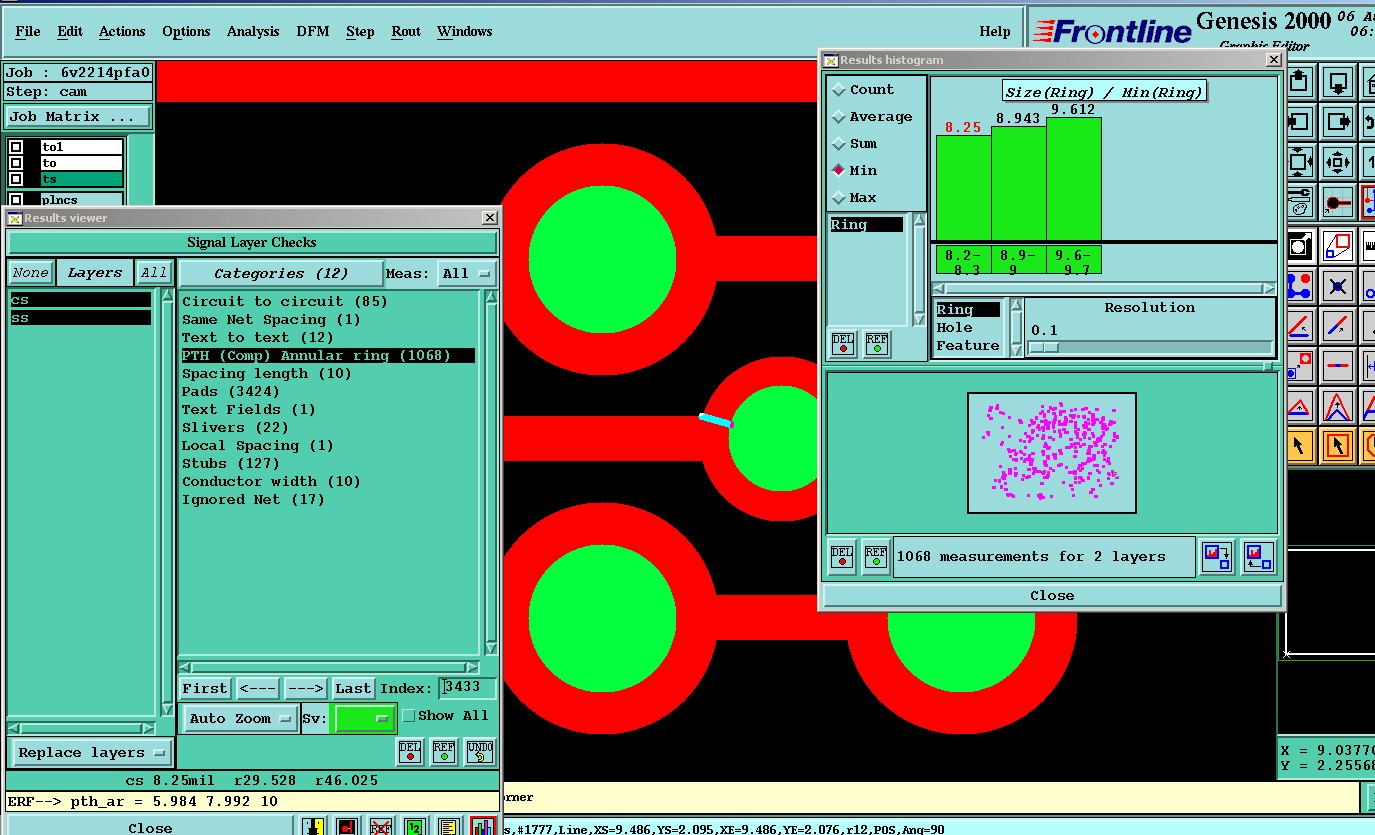Viewport: 1375px width, 835px height.
Task: Click the wrench and palette tool icon
Action: (1298, 202)
